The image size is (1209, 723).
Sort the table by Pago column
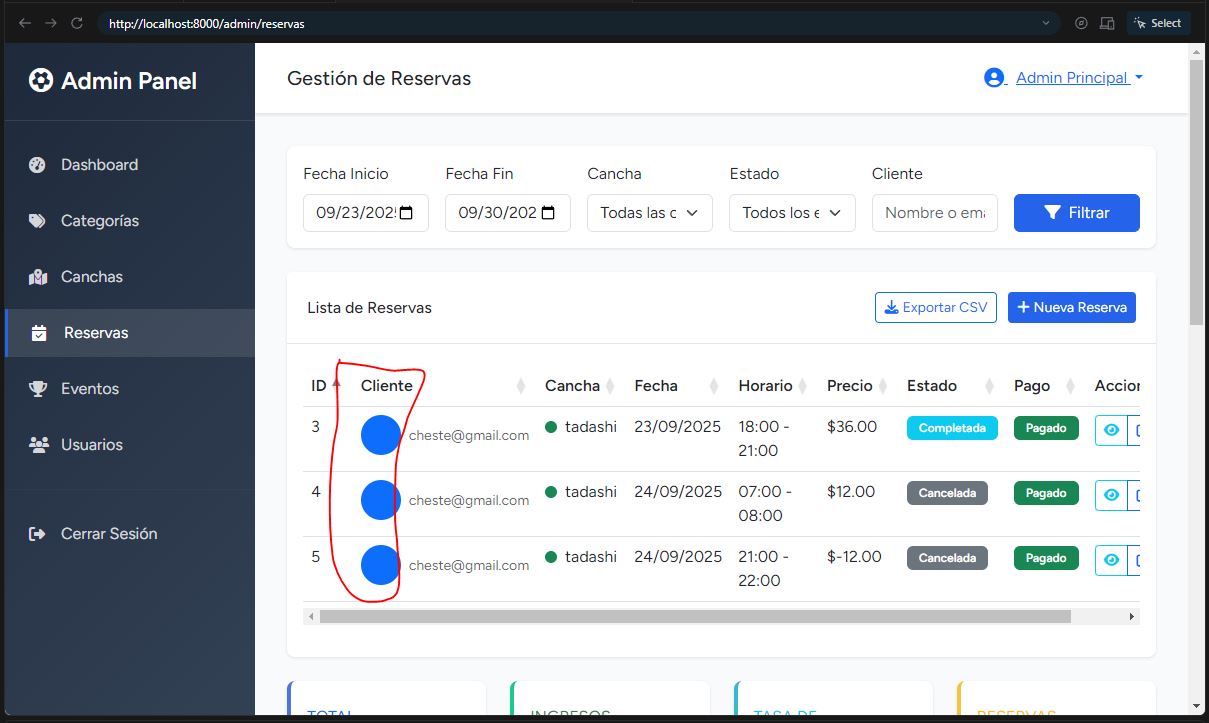[x=1046, y=386]
